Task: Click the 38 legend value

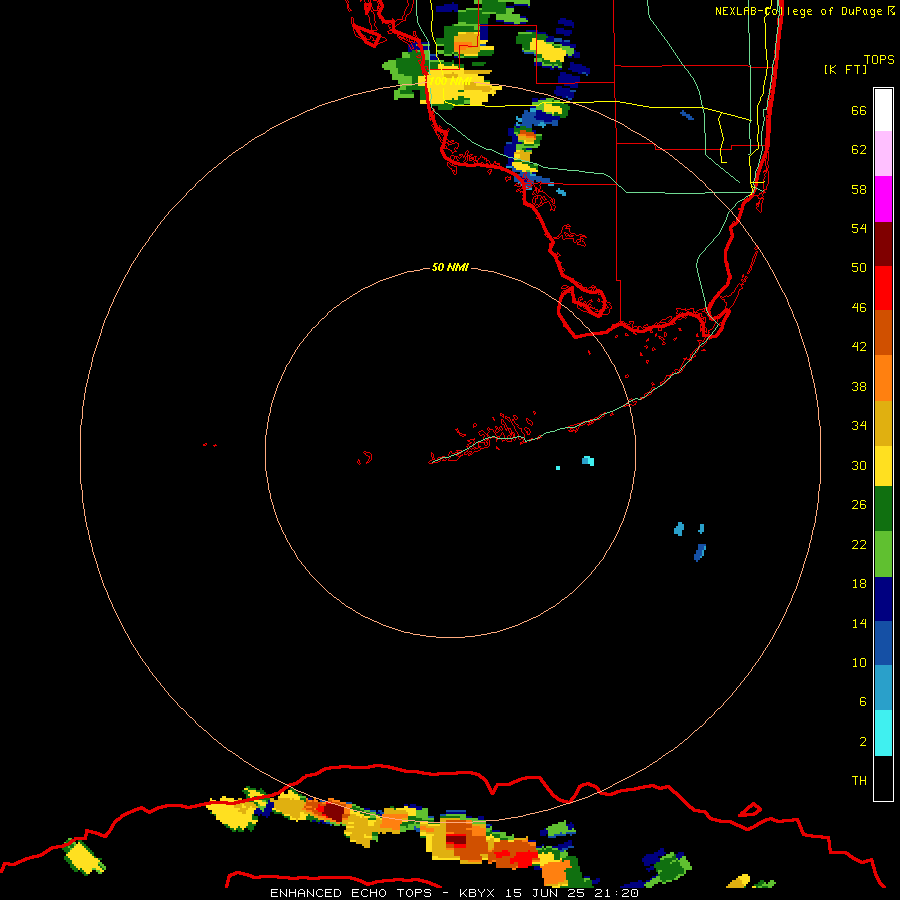Action: (859, 386)
